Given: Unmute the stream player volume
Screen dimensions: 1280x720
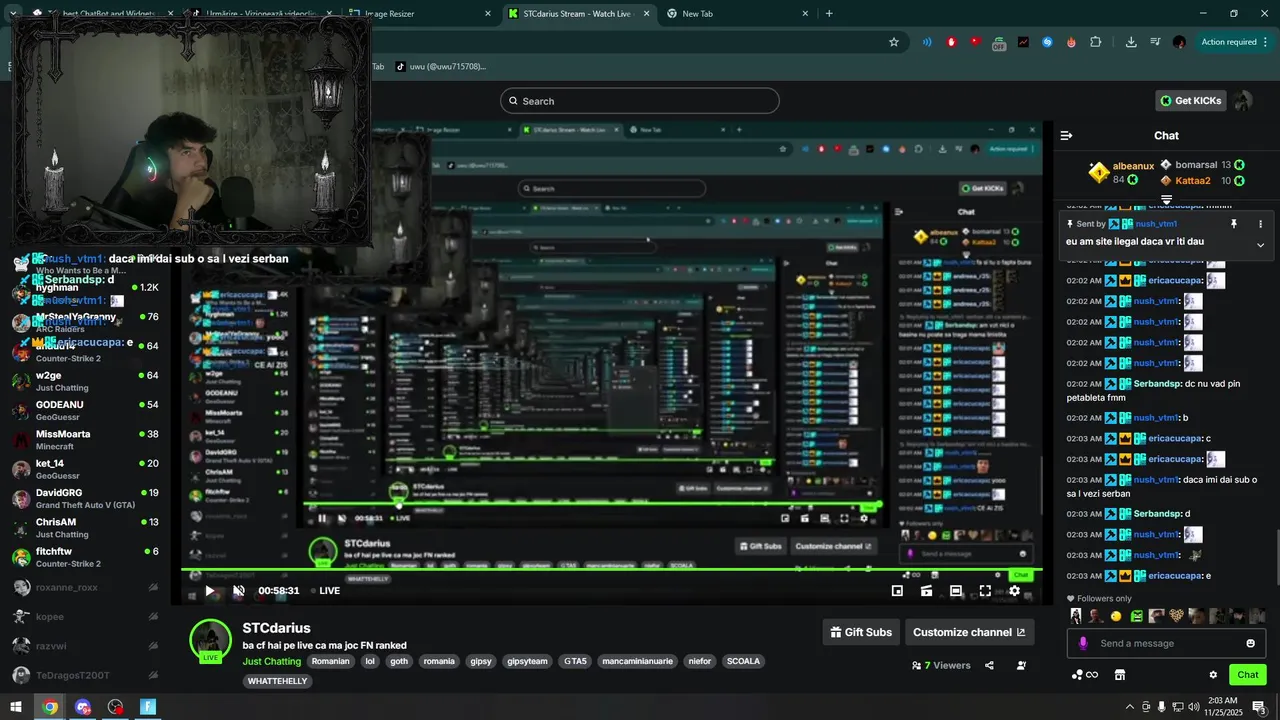Looking at the screenshot, I should coord(239,591).
